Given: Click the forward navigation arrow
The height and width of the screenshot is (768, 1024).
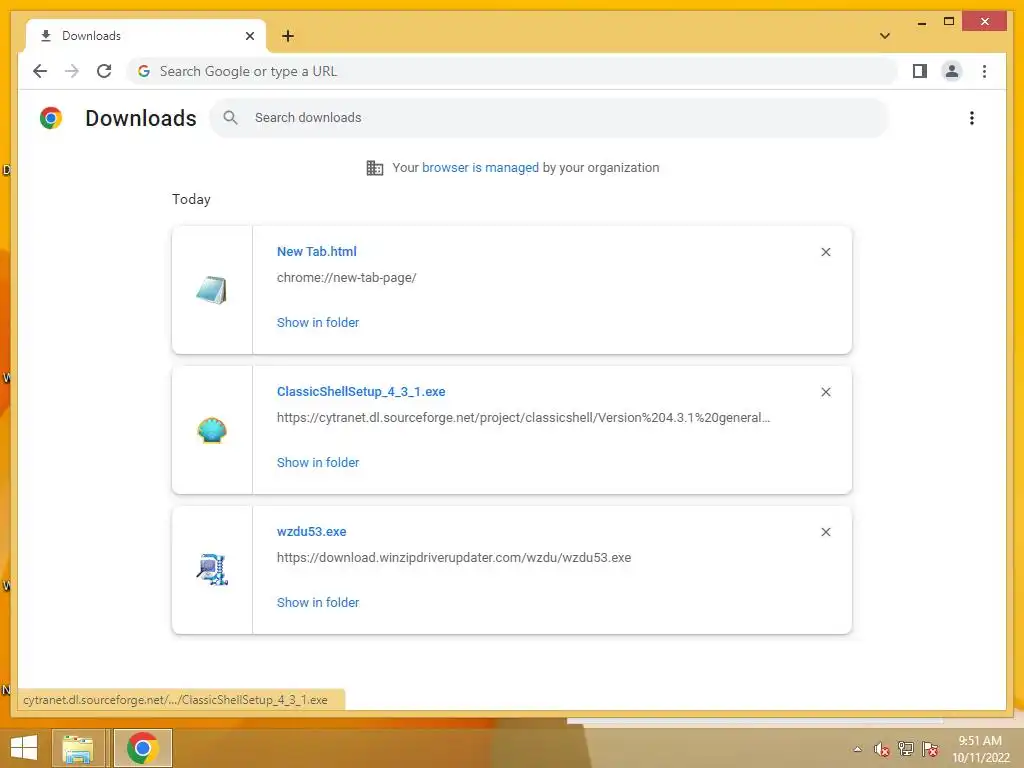Looking at the screenshot, I should 72,71.
